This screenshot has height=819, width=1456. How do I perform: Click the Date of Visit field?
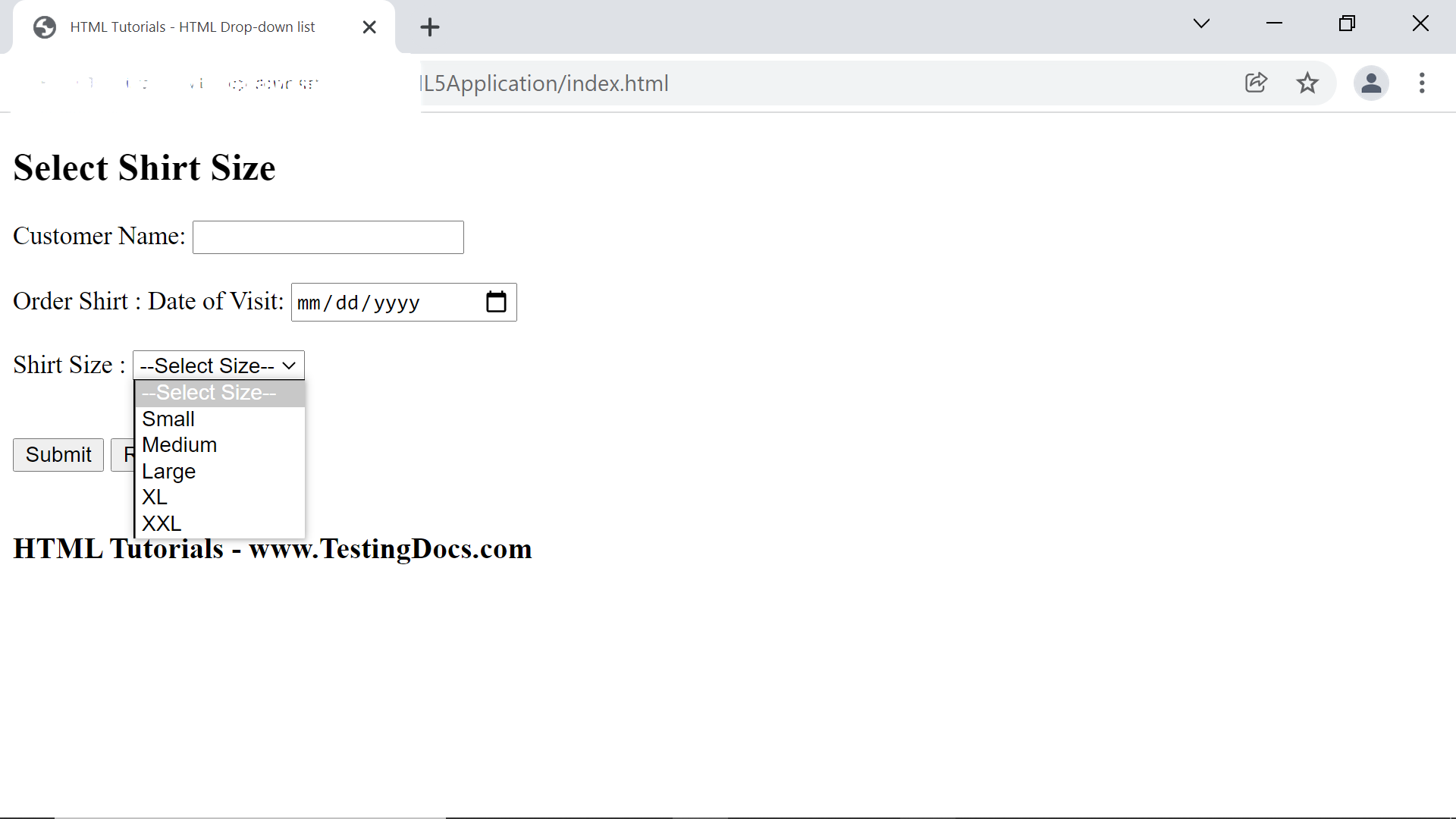(x=404, y=302)
